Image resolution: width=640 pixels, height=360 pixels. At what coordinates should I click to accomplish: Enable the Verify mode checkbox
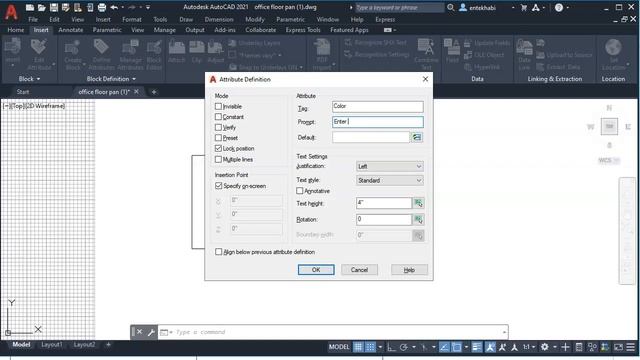[218, 127]
